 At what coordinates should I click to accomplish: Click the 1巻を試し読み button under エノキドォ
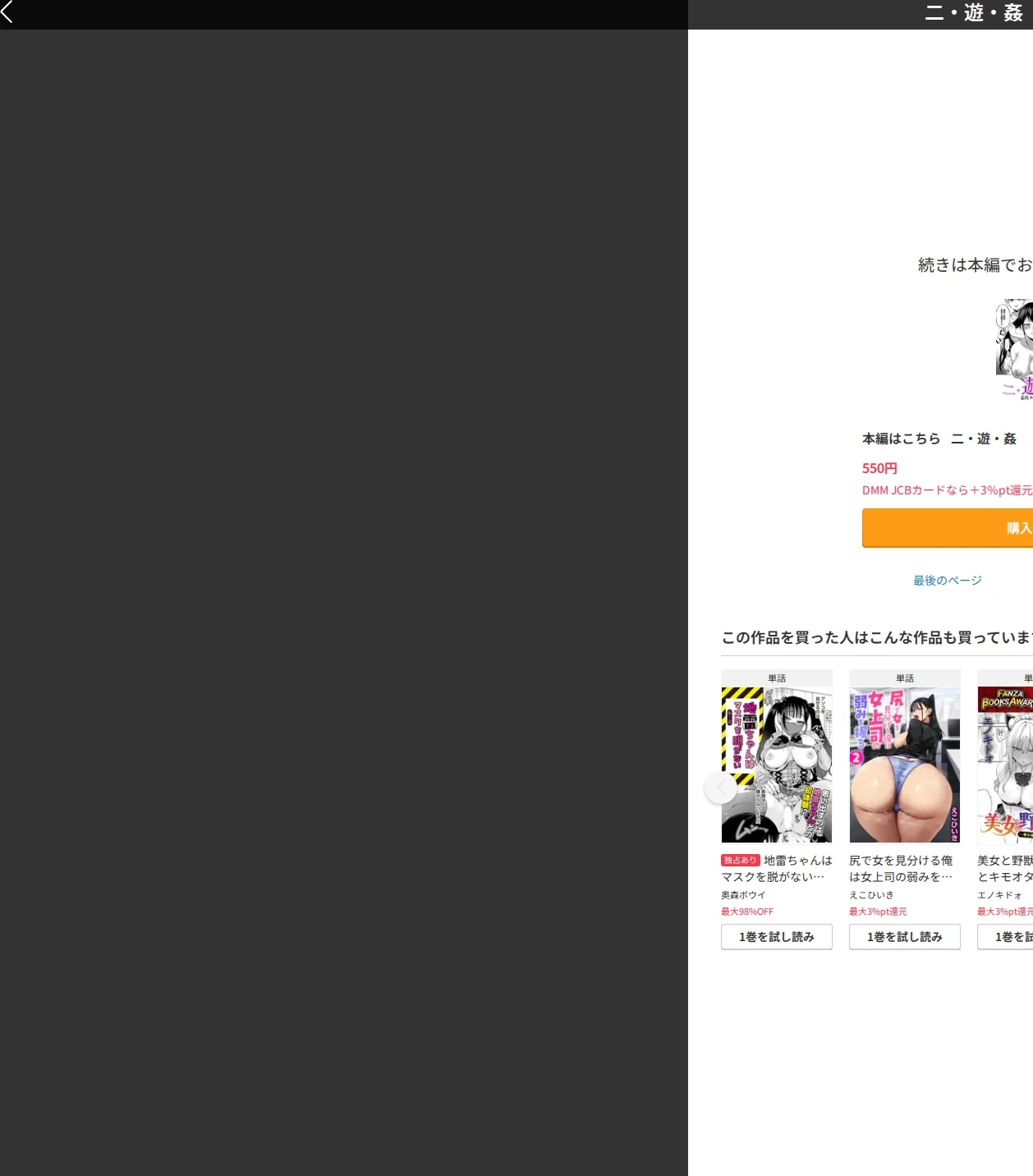pyautogui.click(x=1005, y=937)
